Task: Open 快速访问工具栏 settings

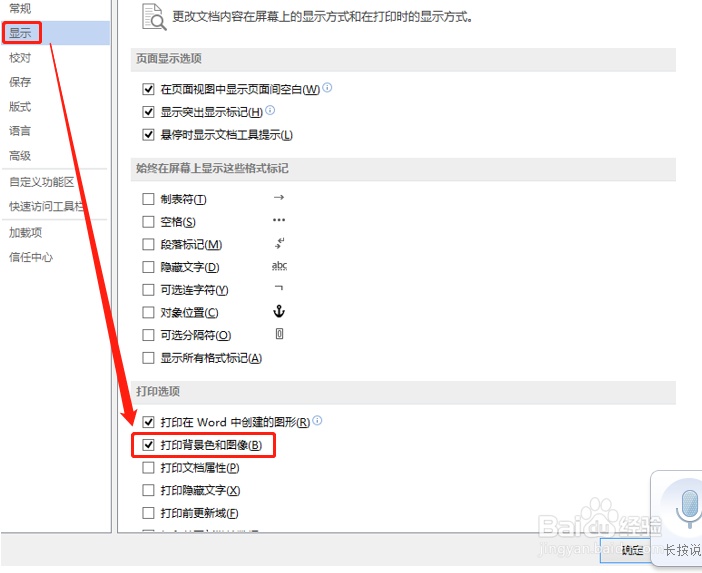Action: point(47,206)
